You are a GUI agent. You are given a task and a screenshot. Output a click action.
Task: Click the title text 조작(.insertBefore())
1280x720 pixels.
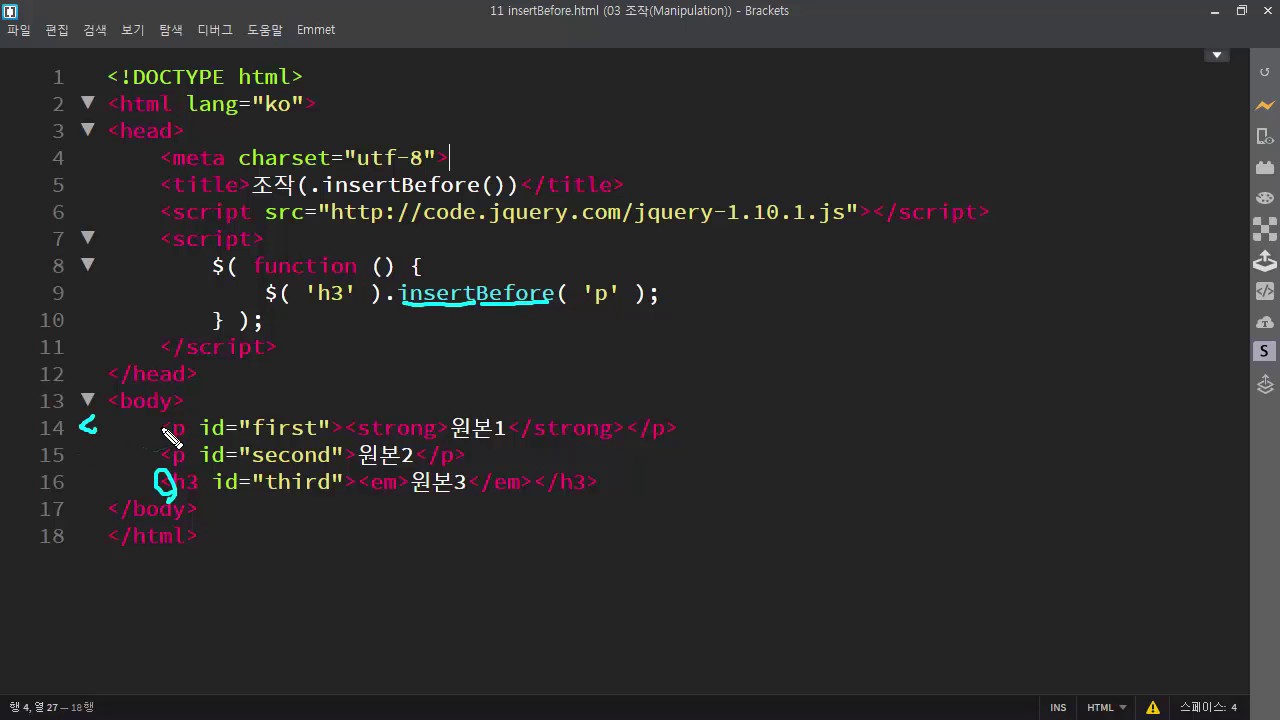[x=385, y=185]
